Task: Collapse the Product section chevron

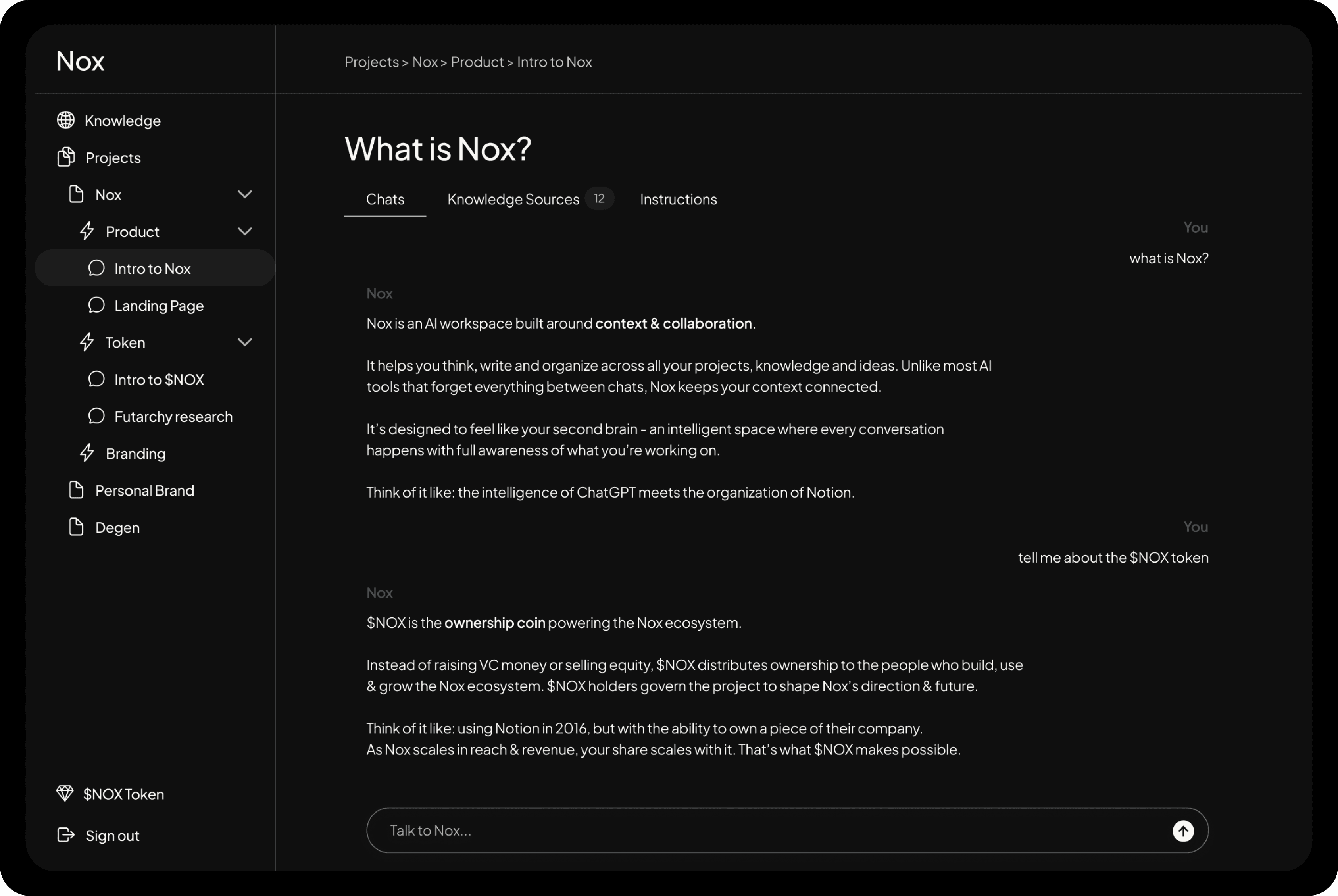Action: [245, 231]
